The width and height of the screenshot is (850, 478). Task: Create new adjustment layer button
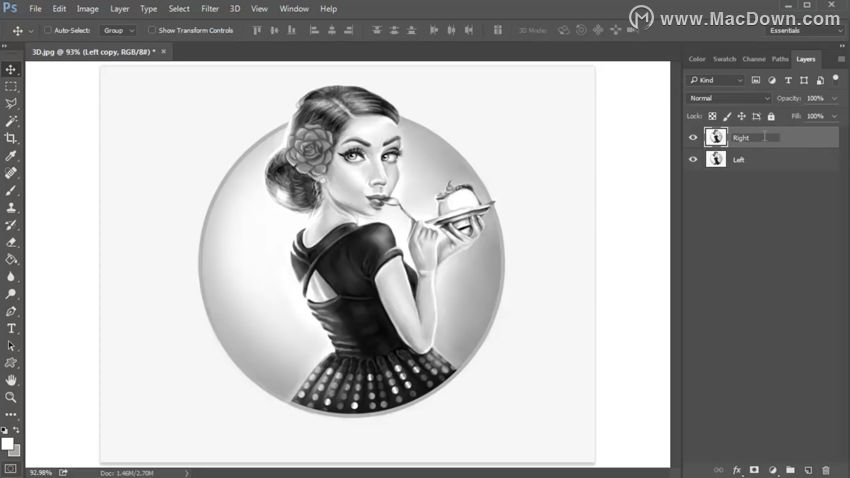[772, 470]
